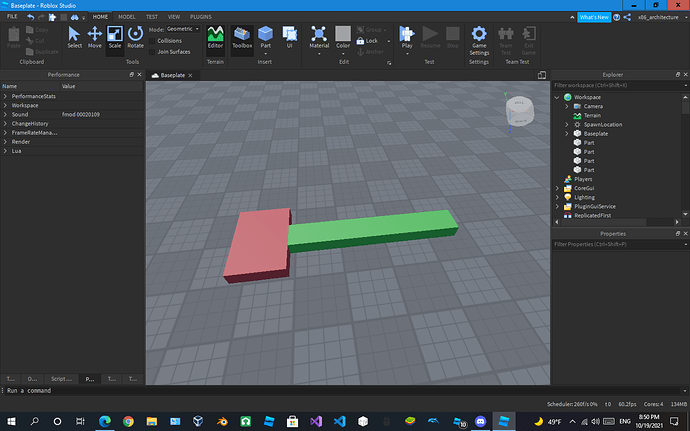Select Terrain in the Explorer tree
Screen dimensions: 690x431
(x=592, y=116)
